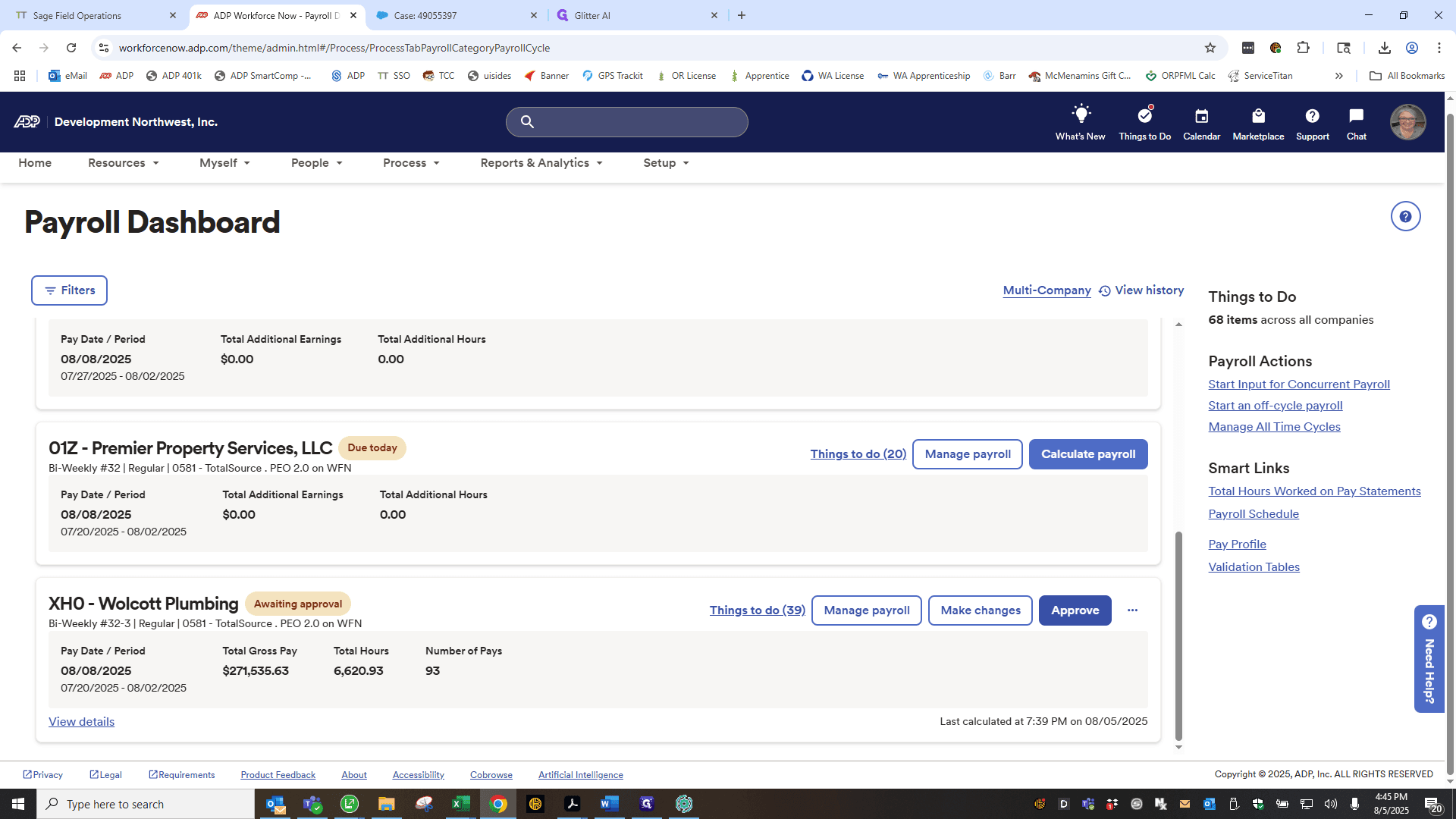The width and height of the screenshot is (1456, 819).
Task: Click the ADP search input field
Action: tap(626, 122)
